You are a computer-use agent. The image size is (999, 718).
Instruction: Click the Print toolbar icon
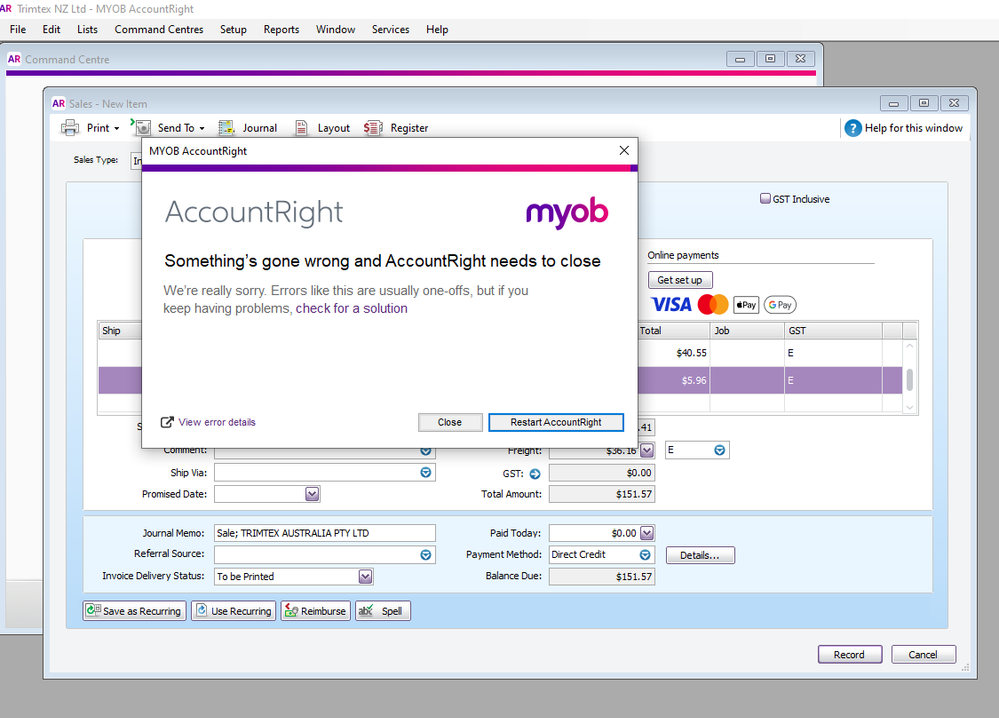(x=71, y=128)
